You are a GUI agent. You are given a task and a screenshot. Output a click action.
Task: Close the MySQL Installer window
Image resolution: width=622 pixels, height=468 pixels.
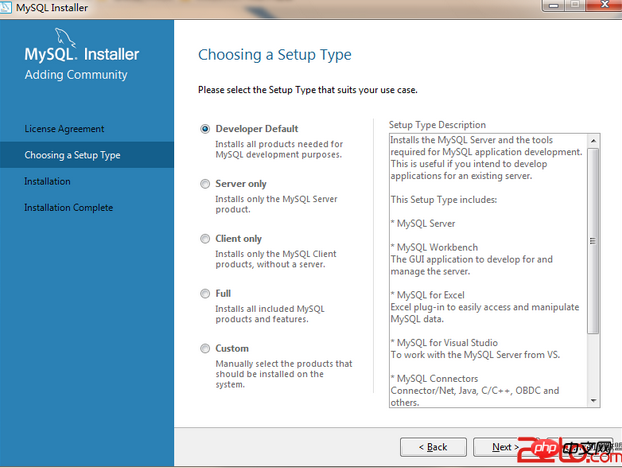604,5
